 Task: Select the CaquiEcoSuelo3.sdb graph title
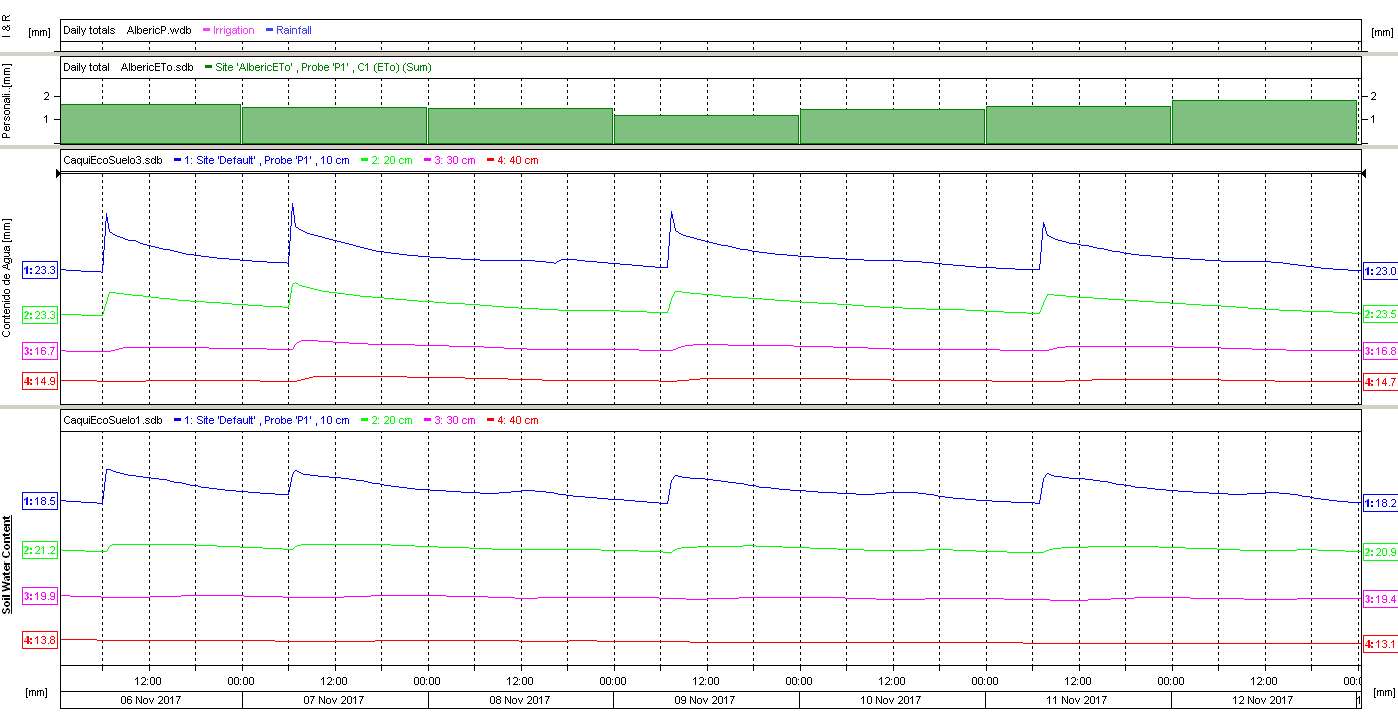coord(113,160)
